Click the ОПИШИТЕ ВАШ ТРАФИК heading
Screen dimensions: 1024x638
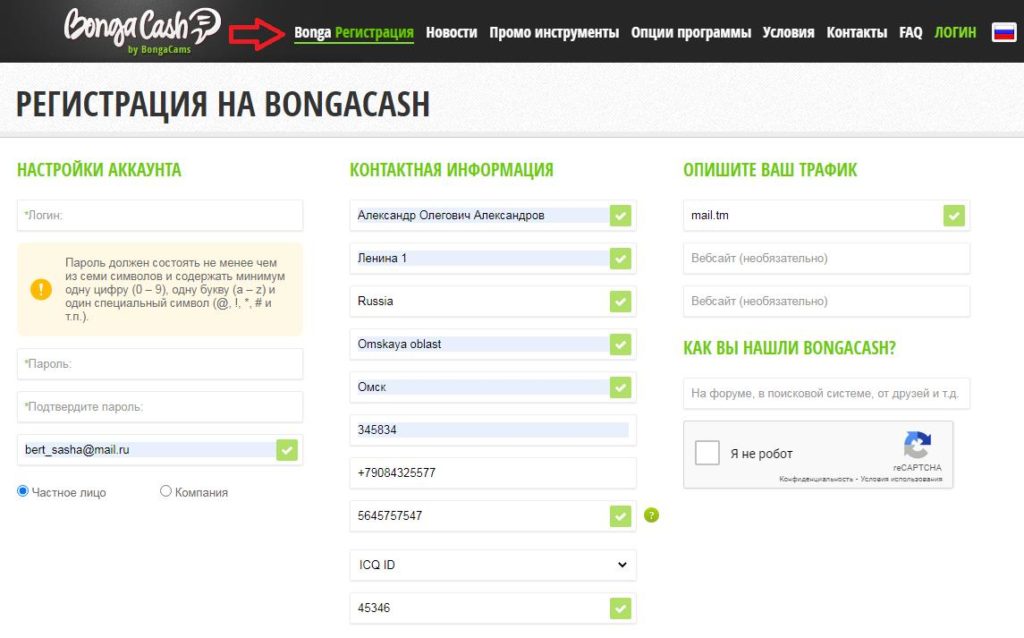770,170
